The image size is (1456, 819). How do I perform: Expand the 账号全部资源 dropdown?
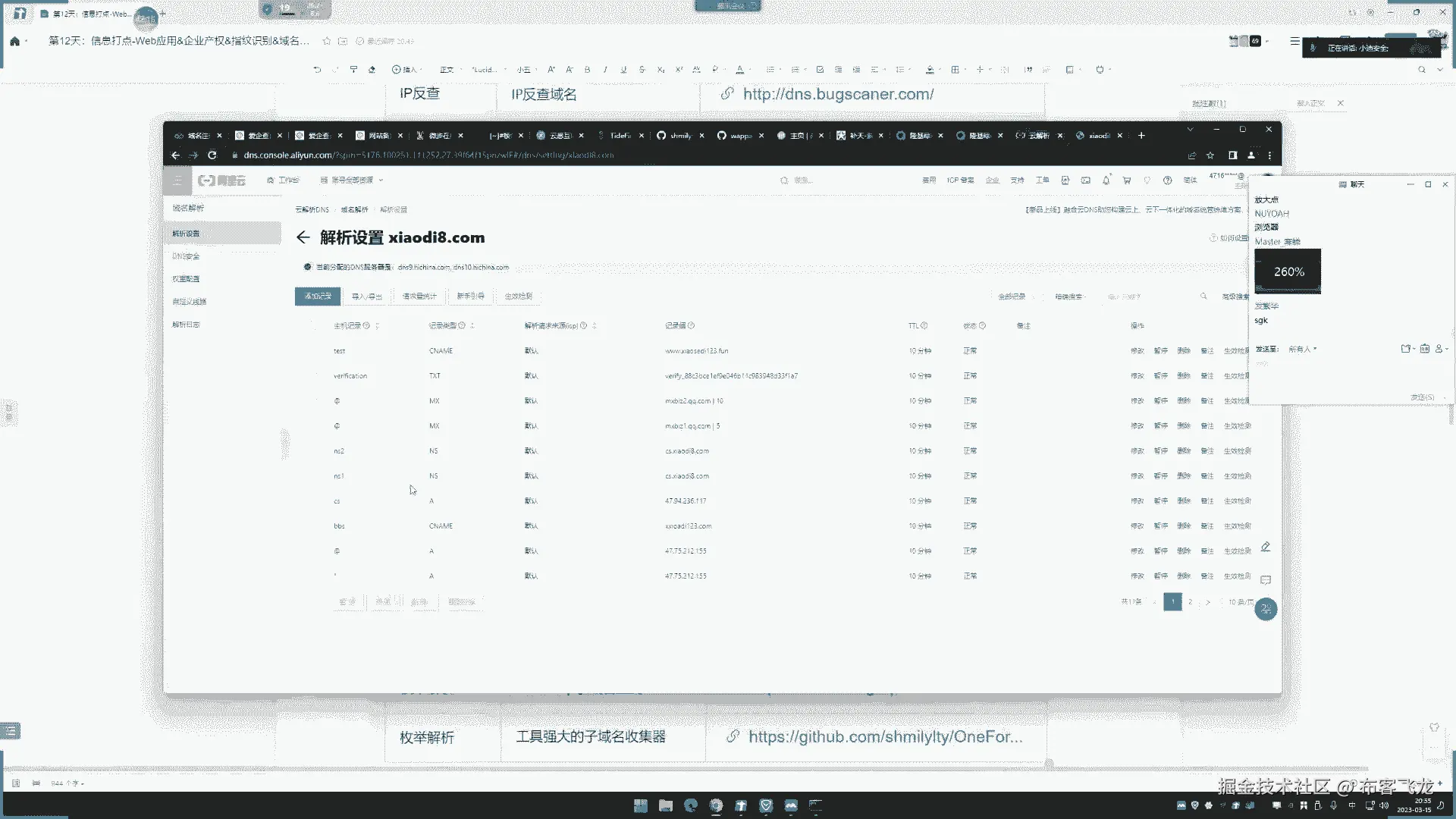[353, 180]
